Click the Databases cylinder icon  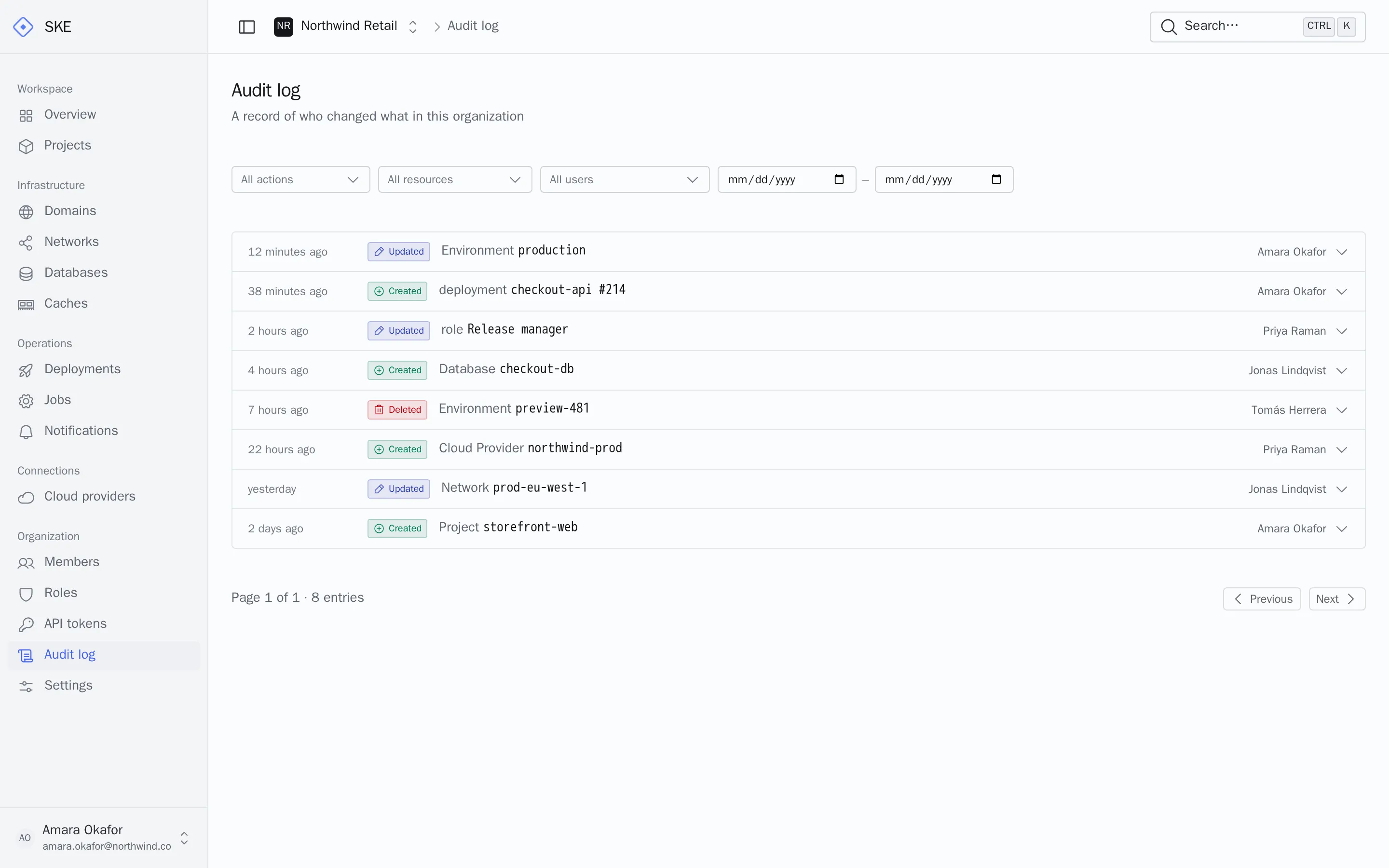coord(26,274)
